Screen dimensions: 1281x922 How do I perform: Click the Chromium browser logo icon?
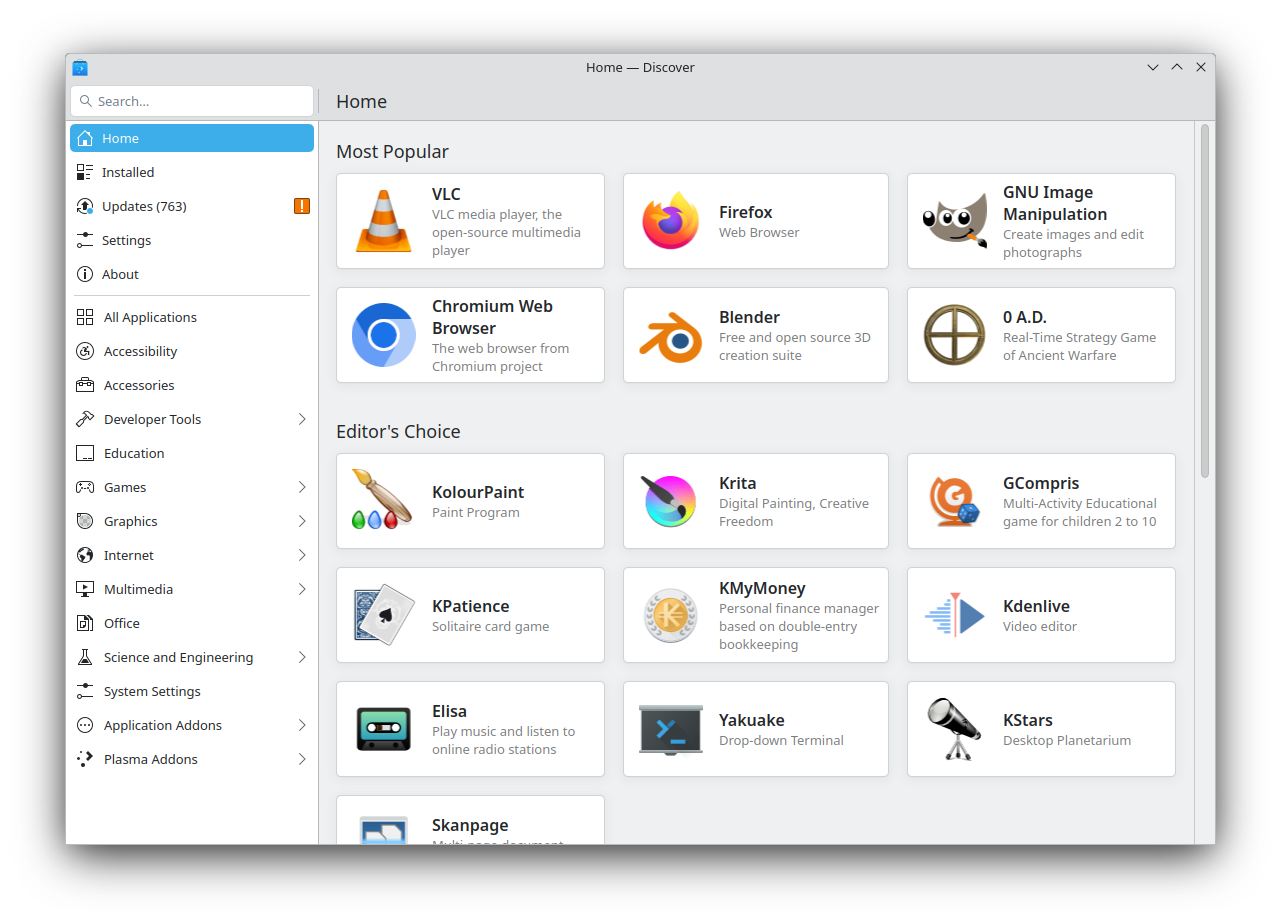tap(384, 335)
